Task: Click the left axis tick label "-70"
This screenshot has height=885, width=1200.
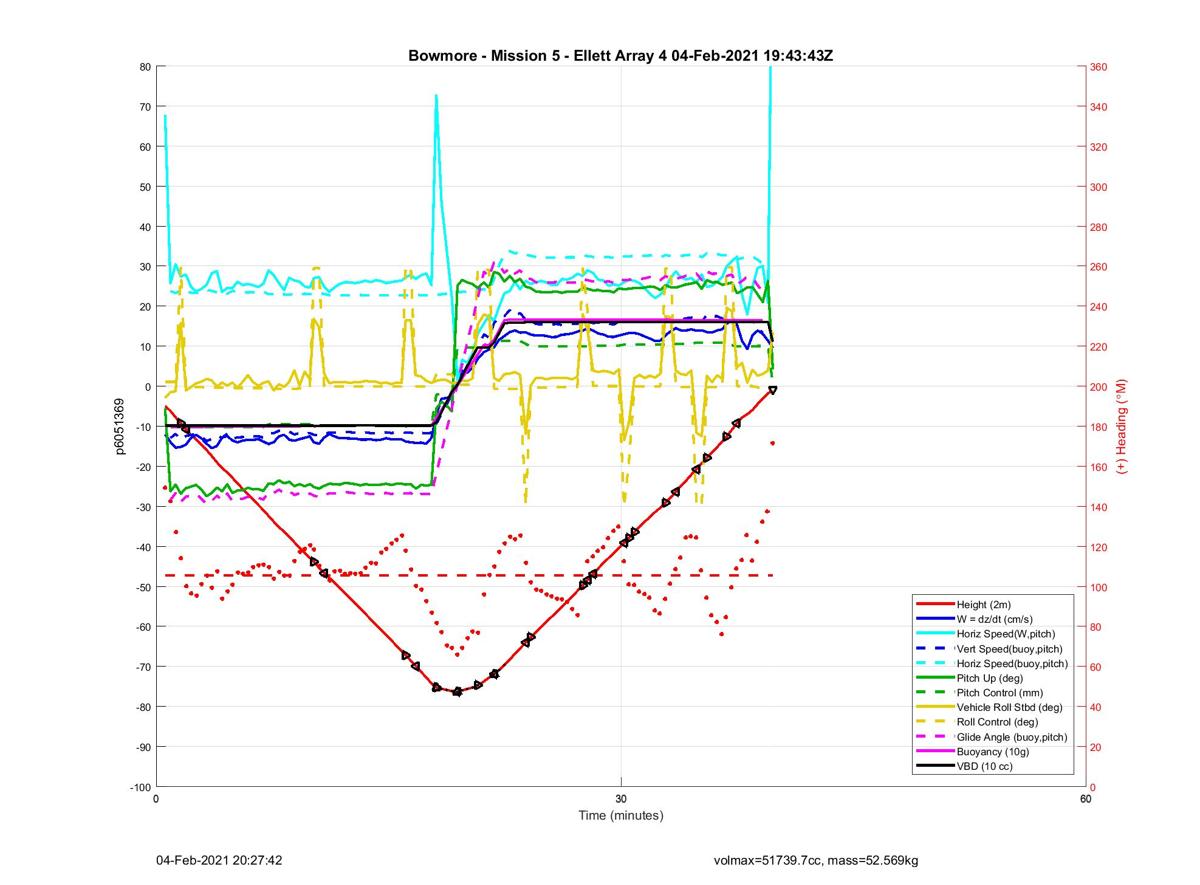Action: tap(143, 667)
